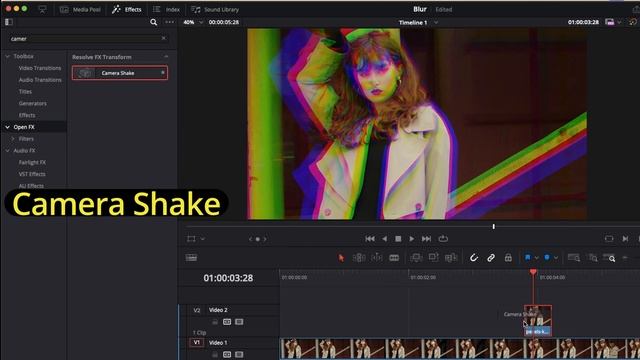Select Video Transitions in the Toolbox

pyautogui.click(x=40, y=68)
